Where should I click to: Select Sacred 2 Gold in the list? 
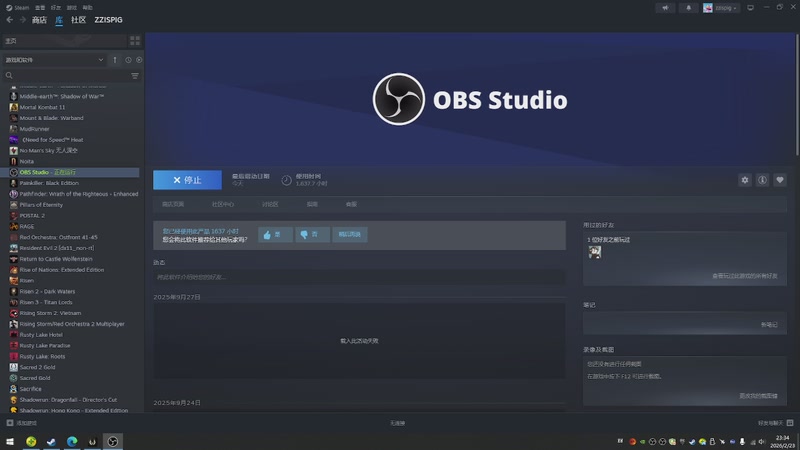coord(37,367)
